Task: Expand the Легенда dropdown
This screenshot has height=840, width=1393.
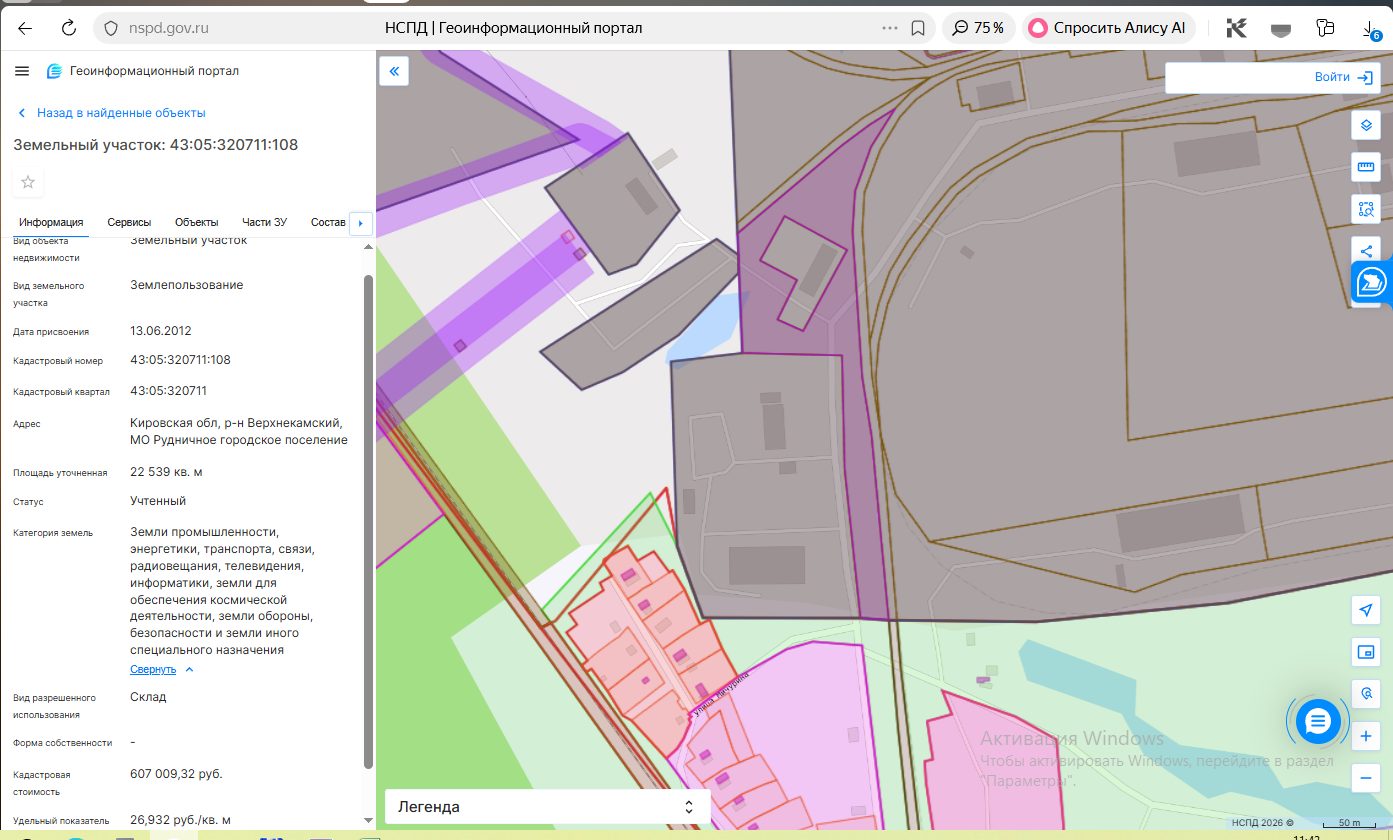Action: click(x=547, y=806)
